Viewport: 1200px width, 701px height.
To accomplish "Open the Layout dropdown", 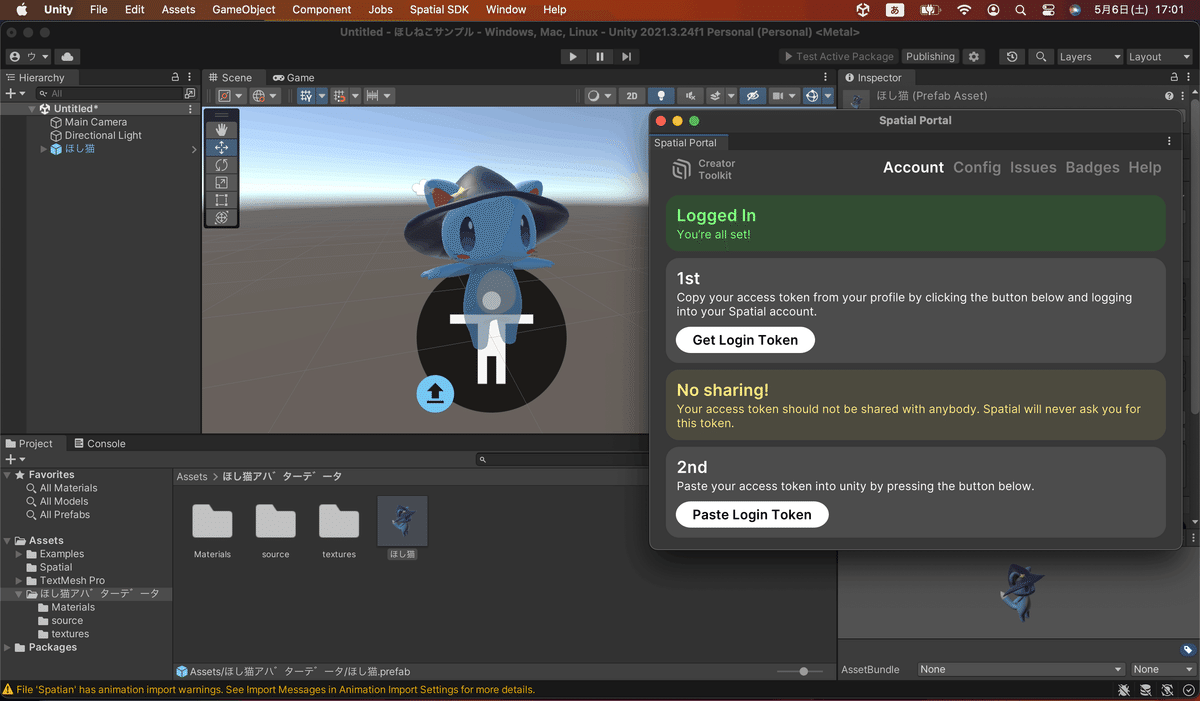I will click(x=1160, y=57).
